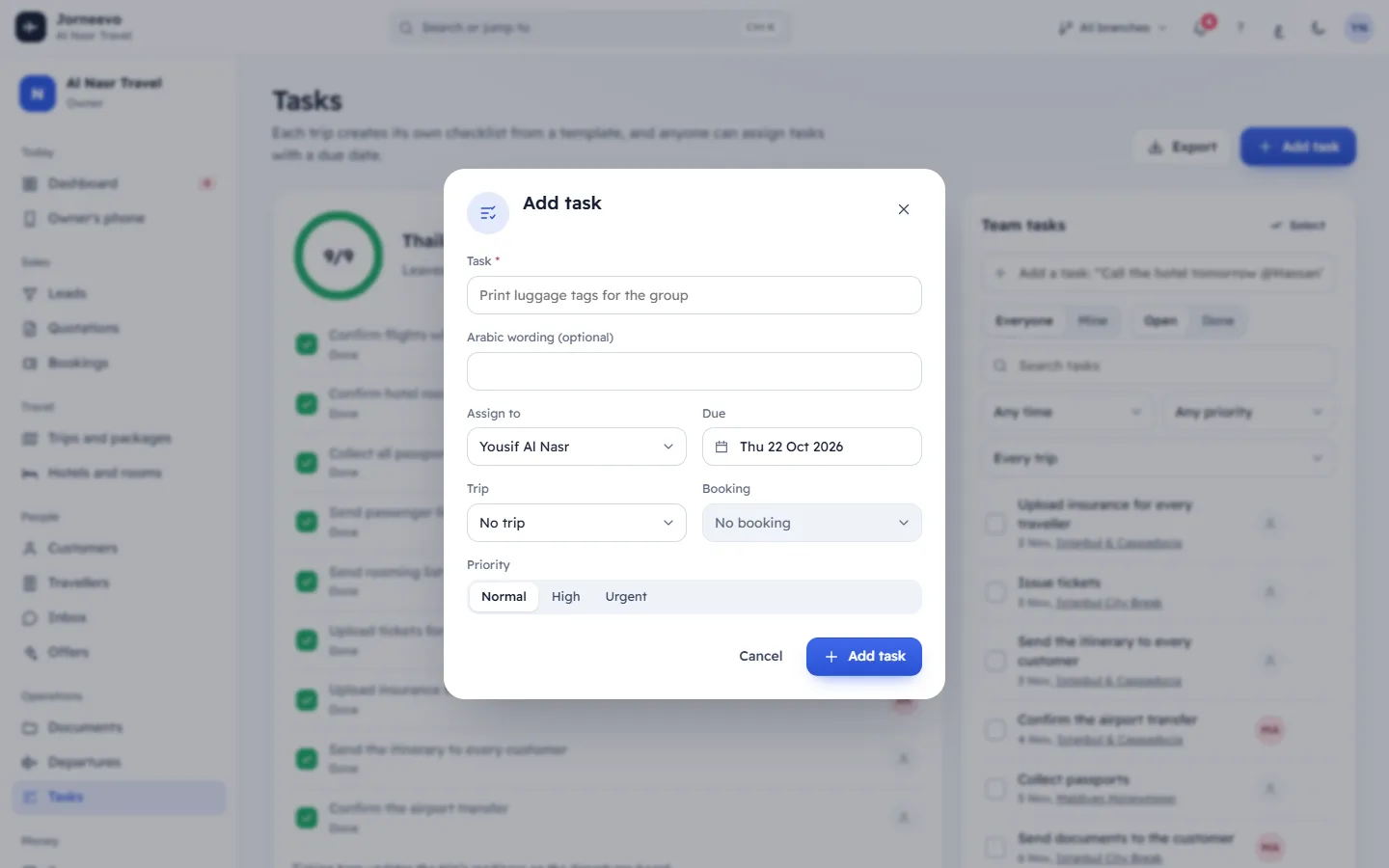Open the Booking dropdown showing No booking
The height and width of the screenshot is (868, 1389).
click(811, 523)
